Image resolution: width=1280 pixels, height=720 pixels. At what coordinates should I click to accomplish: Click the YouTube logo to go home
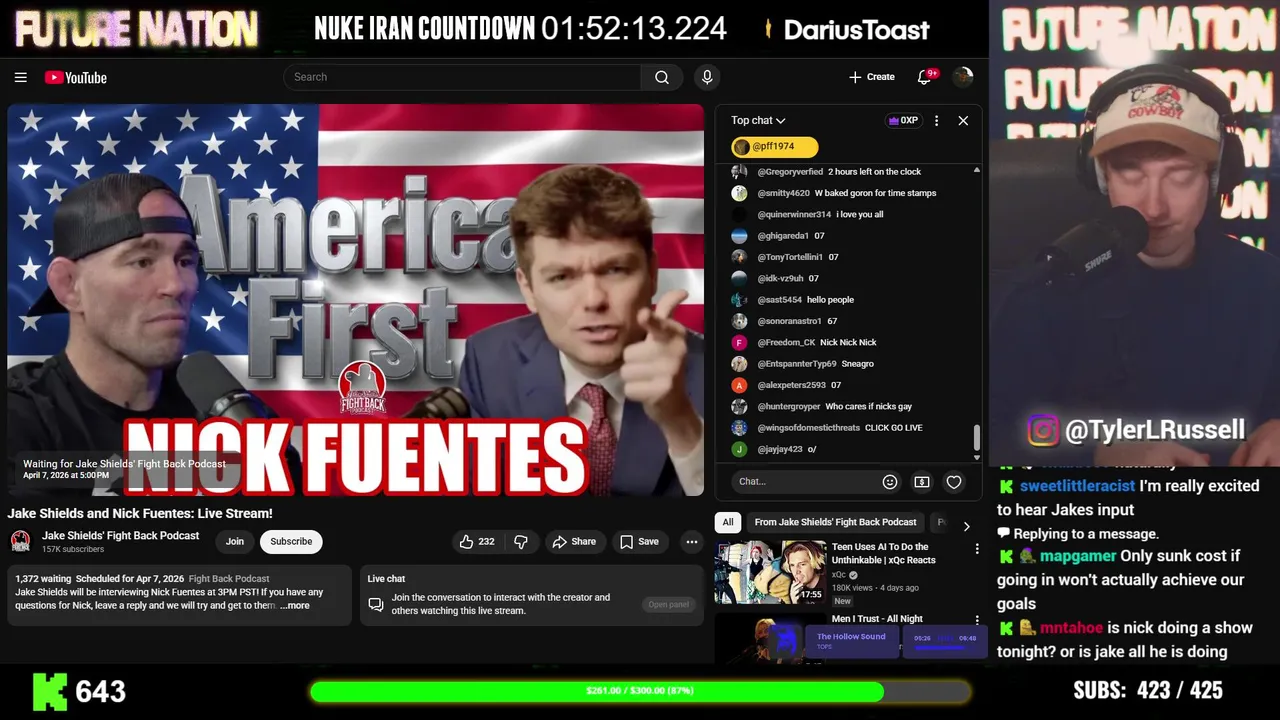pos(76,77)
